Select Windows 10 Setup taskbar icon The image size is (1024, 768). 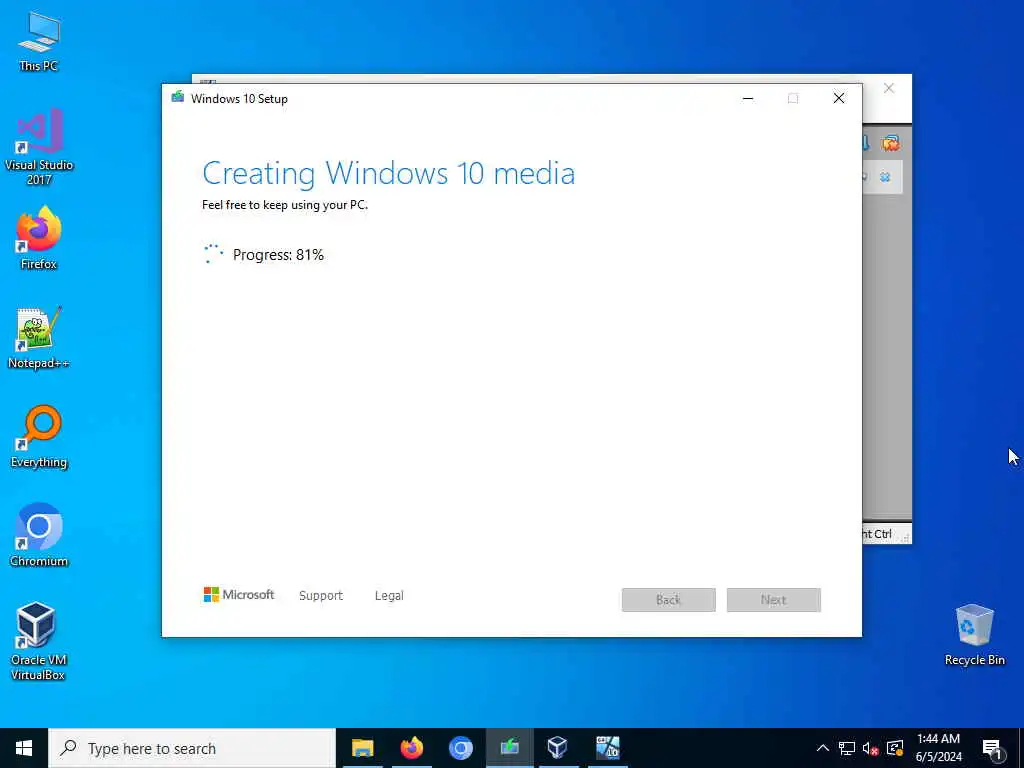(x=509, y=748)
